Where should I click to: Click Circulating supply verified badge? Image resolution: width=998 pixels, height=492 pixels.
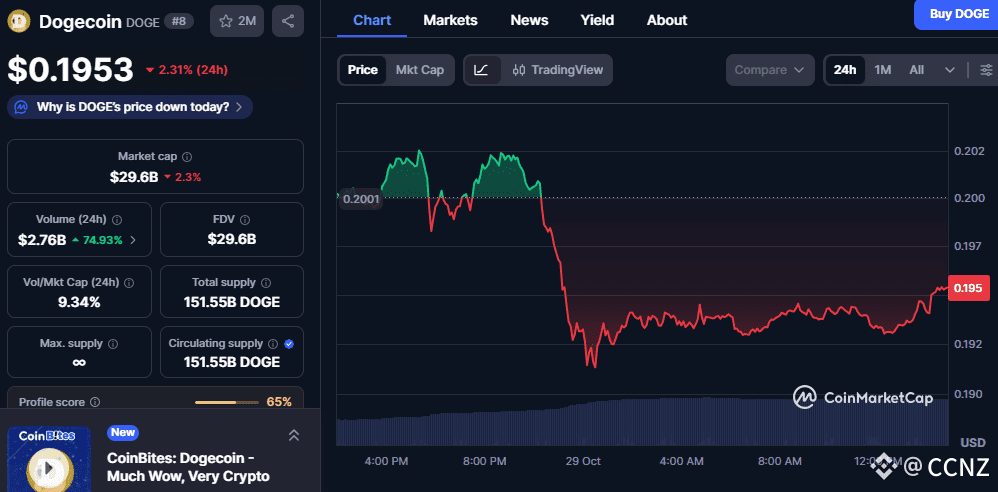coord(289,344)
